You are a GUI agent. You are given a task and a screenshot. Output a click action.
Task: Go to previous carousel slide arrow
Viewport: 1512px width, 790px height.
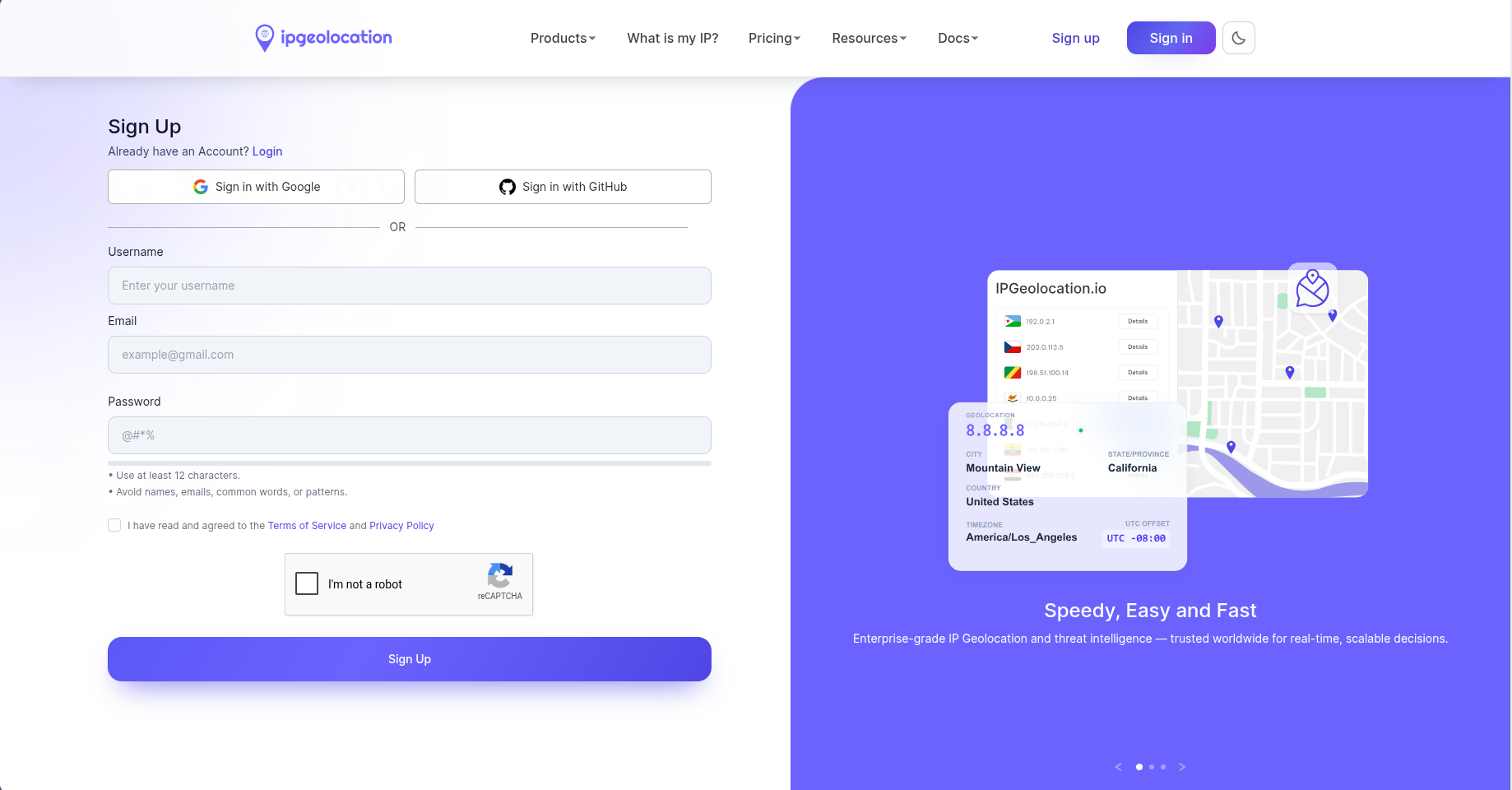1118,767
